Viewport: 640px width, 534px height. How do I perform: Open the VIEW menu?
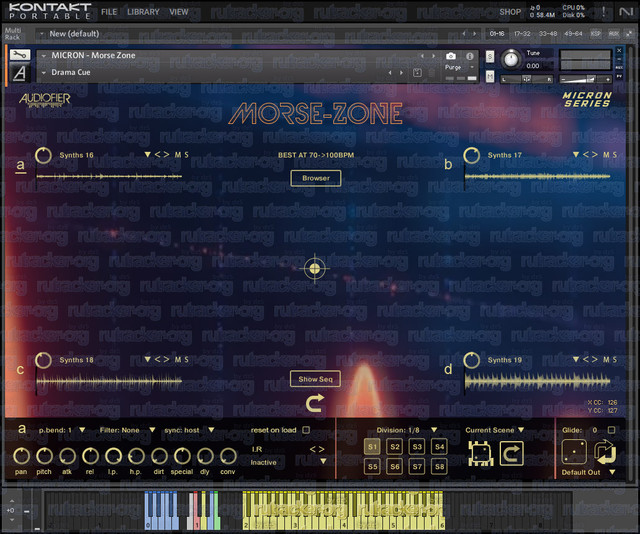click(x=179, y=12)
